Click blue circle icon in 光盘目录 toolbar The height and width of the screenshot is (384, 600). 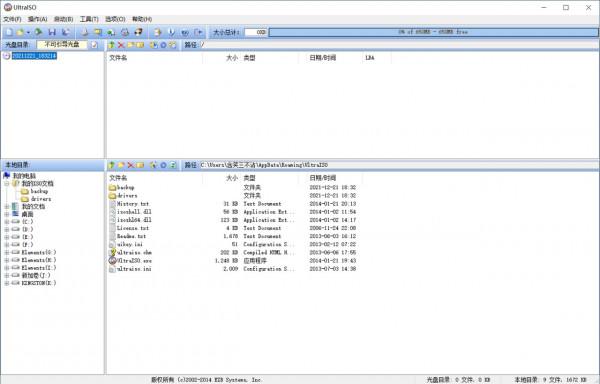(x=163, y=45)
